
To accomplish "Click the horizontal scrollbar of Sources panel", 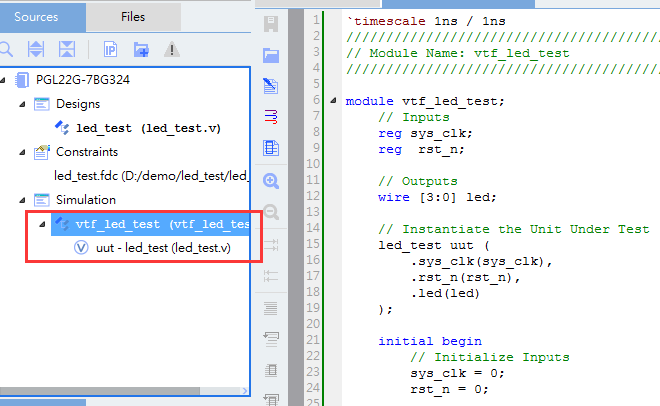I will [x=100, y=391].
